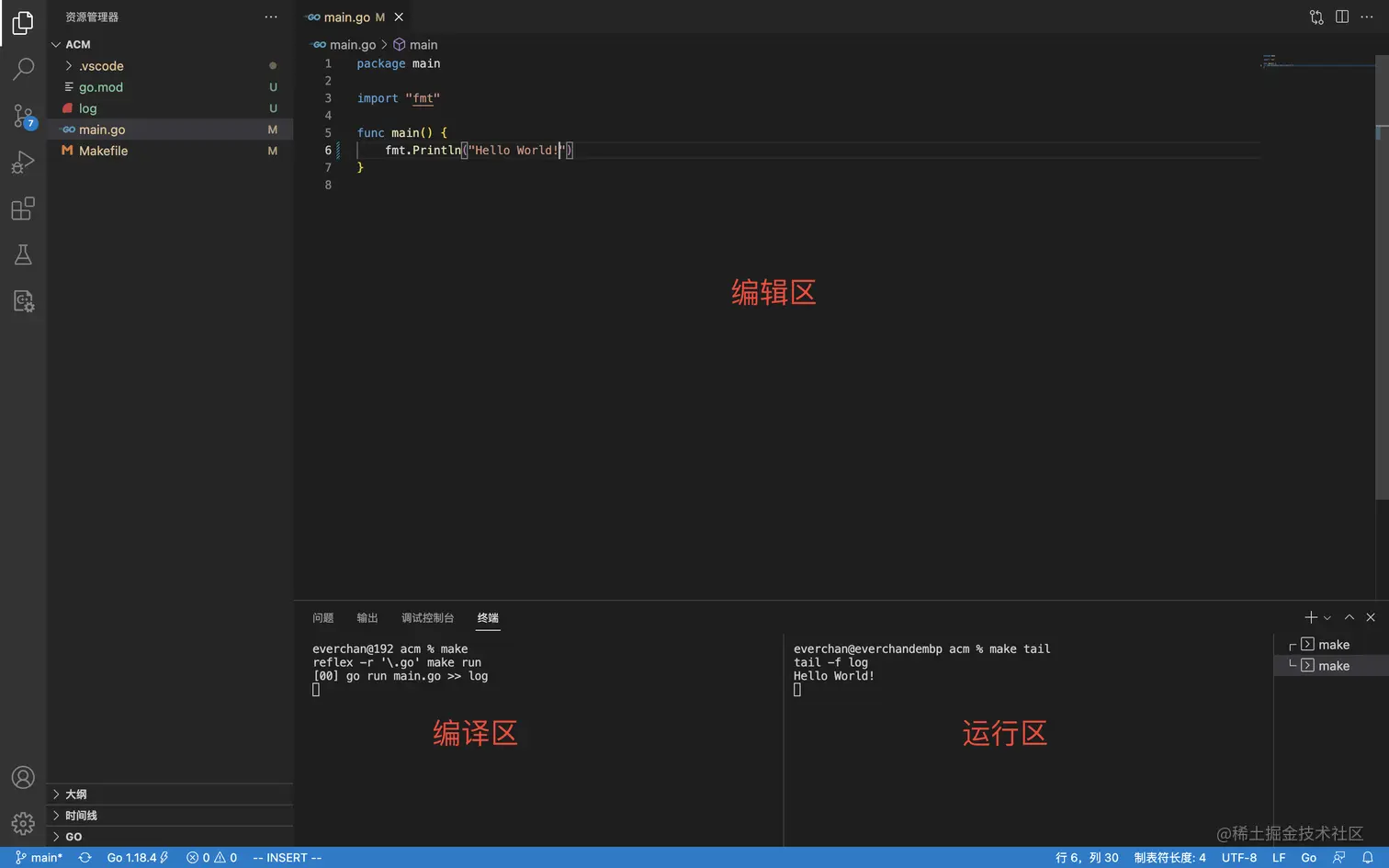Image resolution: width=1389 pixels, height=868 pixels.
Task: Switch to the 调试控制台 panel tab
Action: tap(426, 617)
